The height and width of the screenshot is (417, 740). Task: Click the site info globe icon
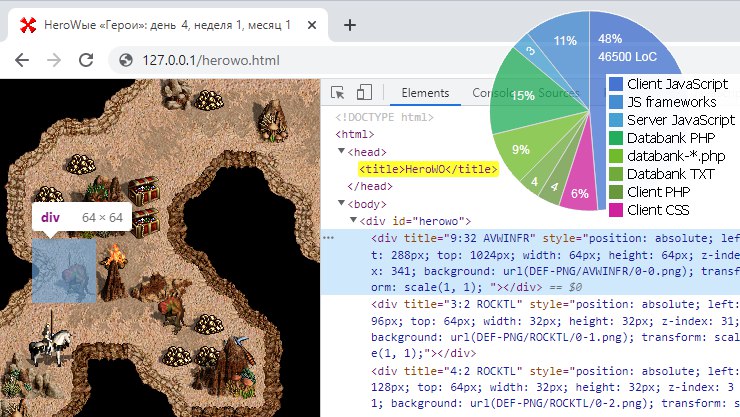(x=126, y=60)
